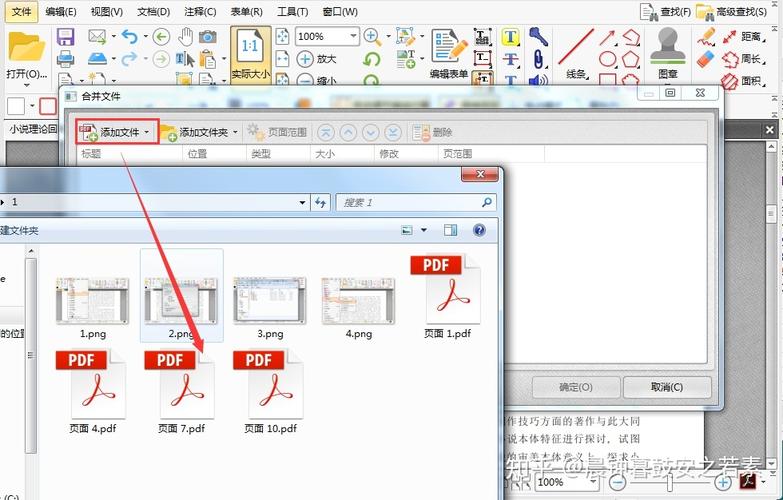Viewport: 783px width, 500px height.
Task: Open the view options dropdown in file browser
Action: tap(424, 230)
